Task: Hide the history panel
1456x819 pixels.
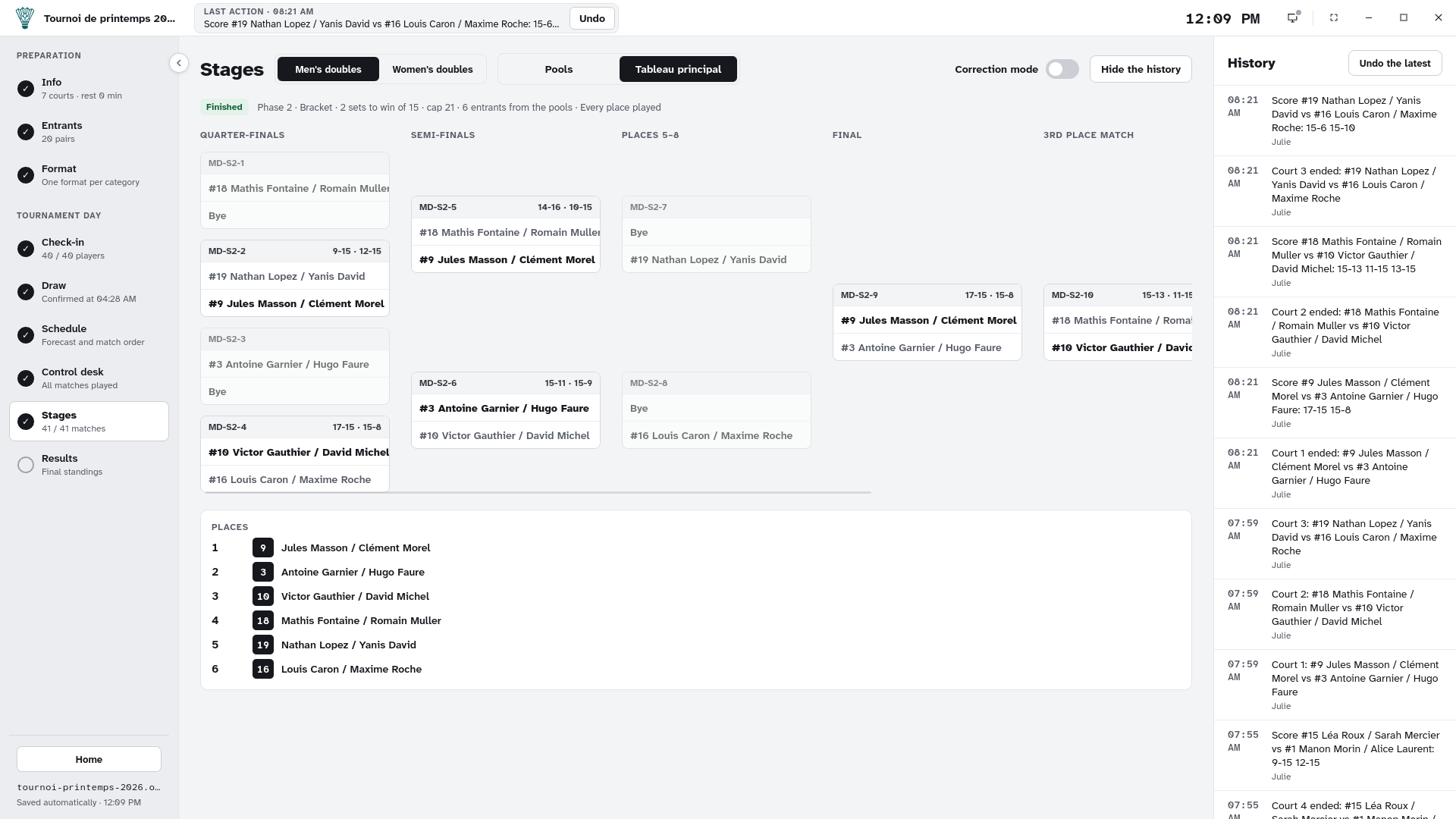Action: click(x=1141, y=69)
